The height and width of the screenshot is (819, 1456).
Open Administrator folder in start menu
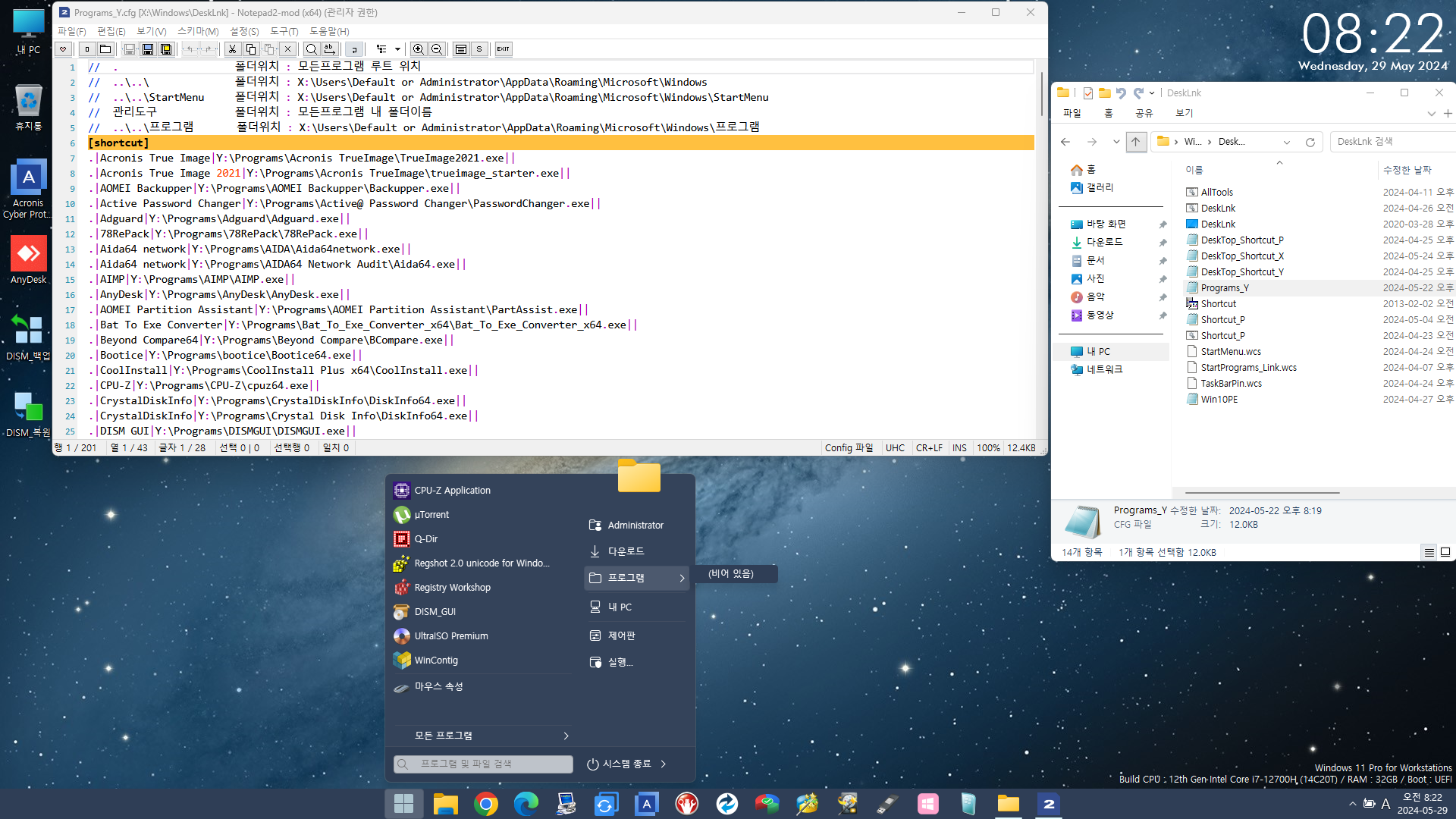tap(637, 525)
